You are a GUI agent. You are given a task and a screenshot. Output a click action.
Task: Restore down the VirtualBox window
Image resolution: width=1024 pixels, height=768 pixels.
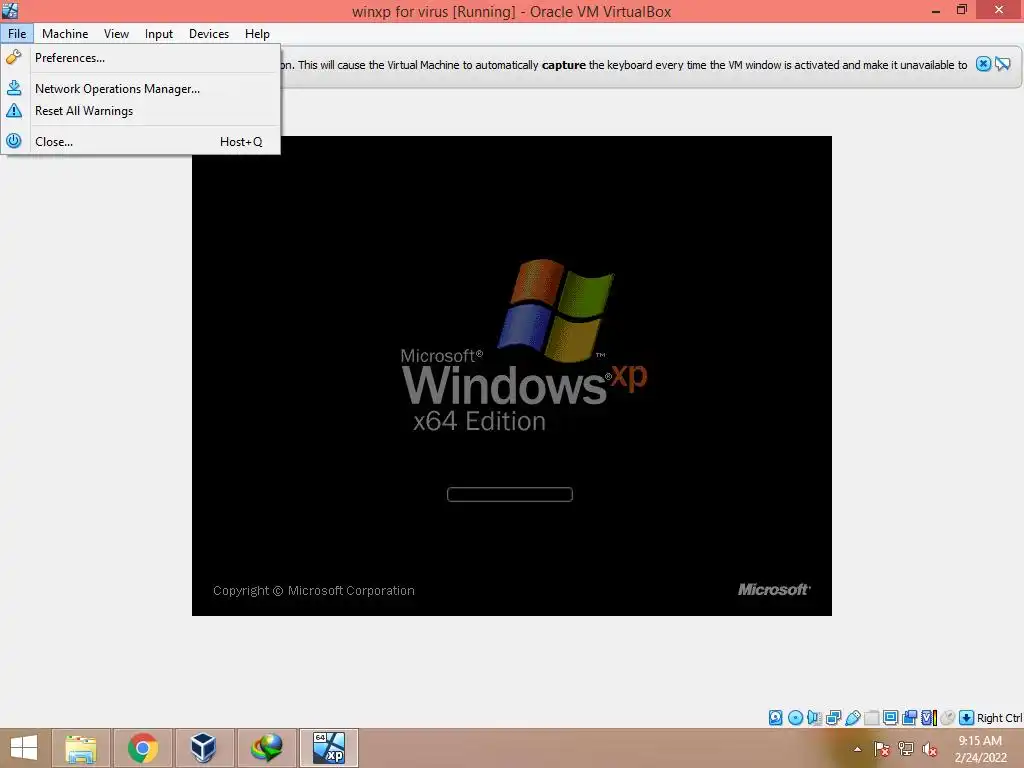(962, 10)
